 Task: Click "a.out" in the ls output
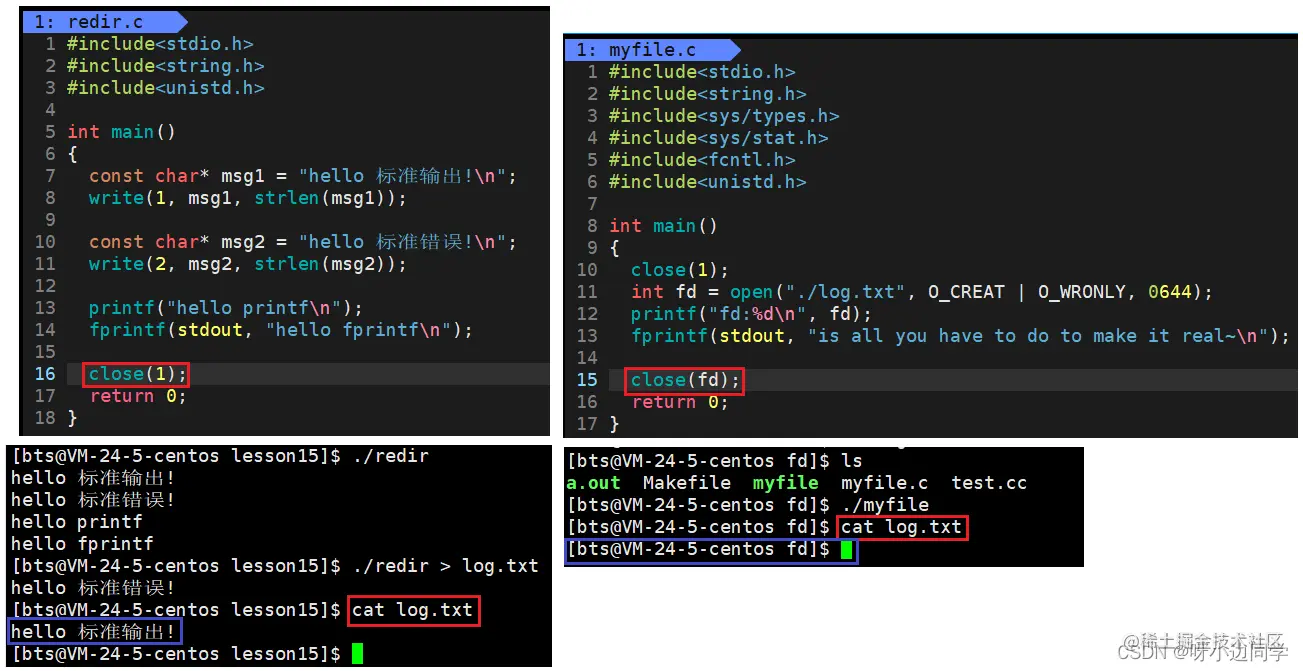(593, 483)
